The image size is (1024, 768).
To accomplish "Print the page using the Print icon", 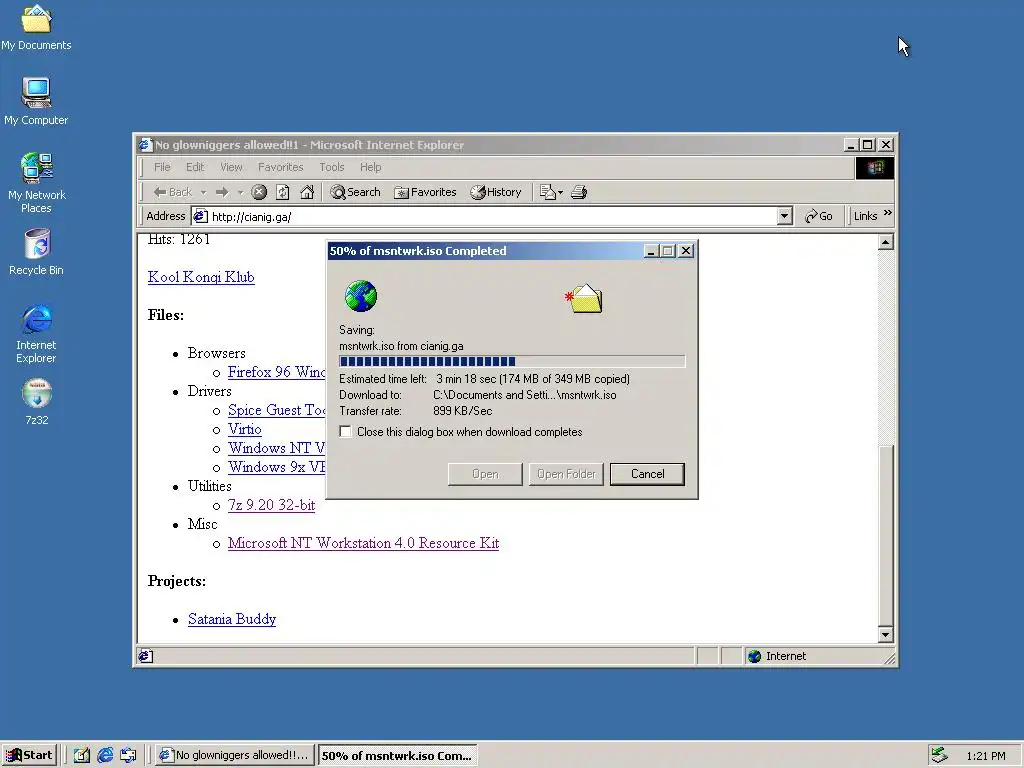I will click(579, 192).
